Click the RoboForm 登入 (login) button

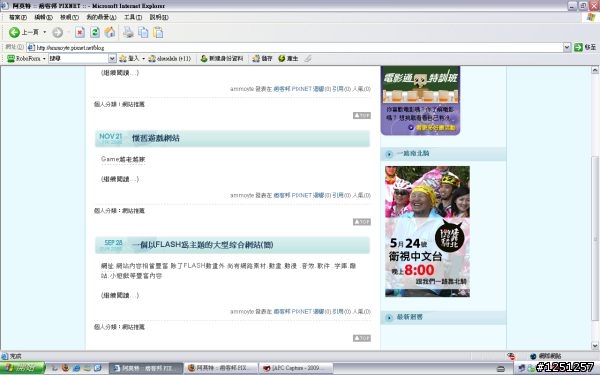pyautogui.click(x=129, y=59)
